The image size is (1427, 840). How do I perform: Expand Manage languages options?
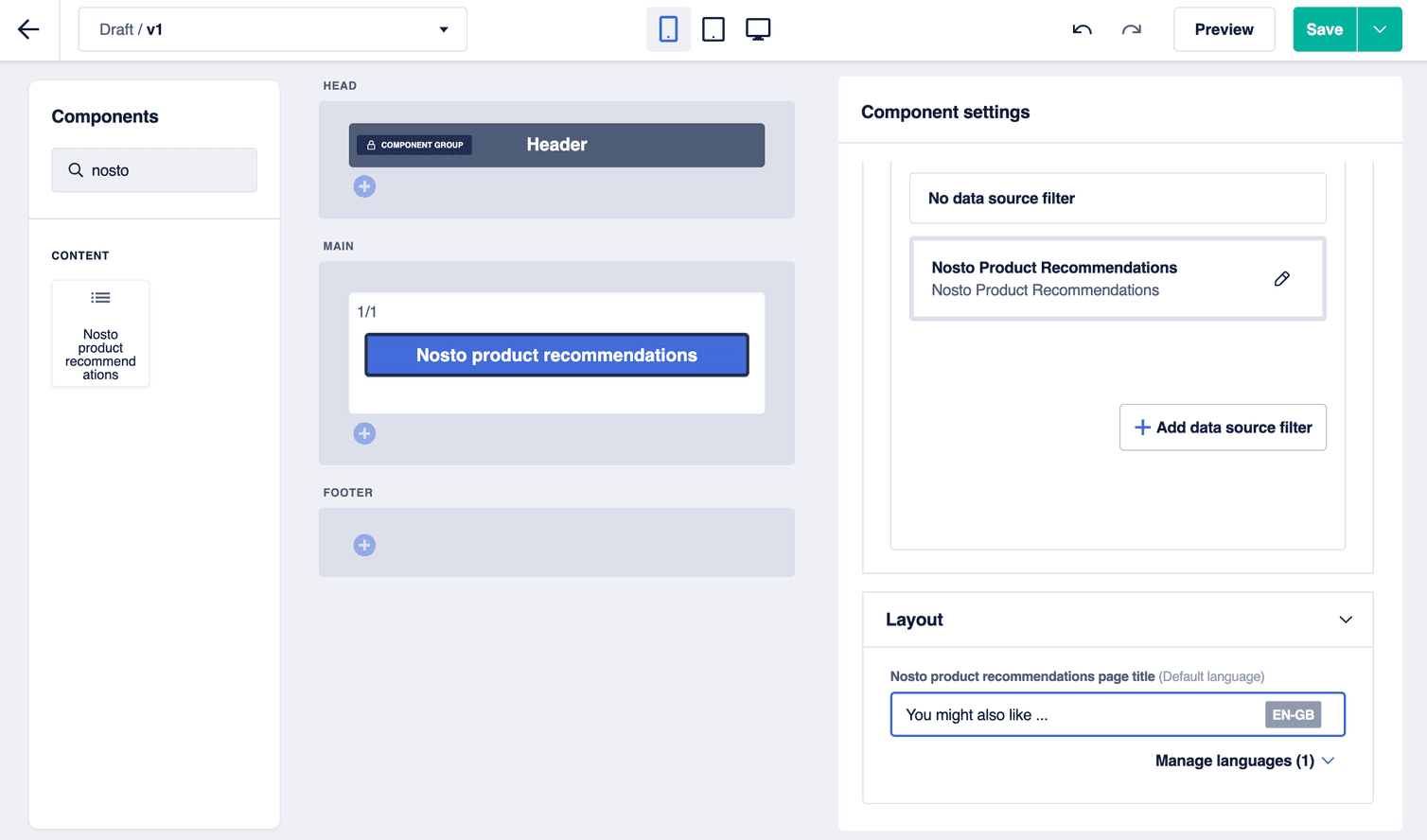coord(1244,760)
